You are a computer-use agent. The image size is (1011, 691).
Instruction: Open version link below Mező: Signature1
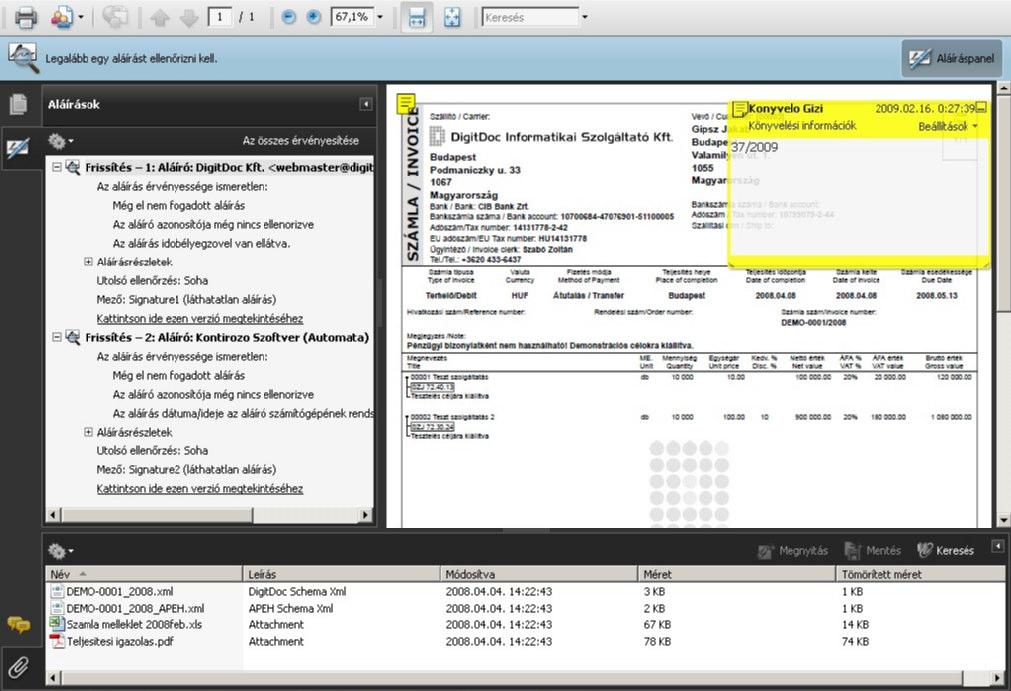click(x=200, y=318)
